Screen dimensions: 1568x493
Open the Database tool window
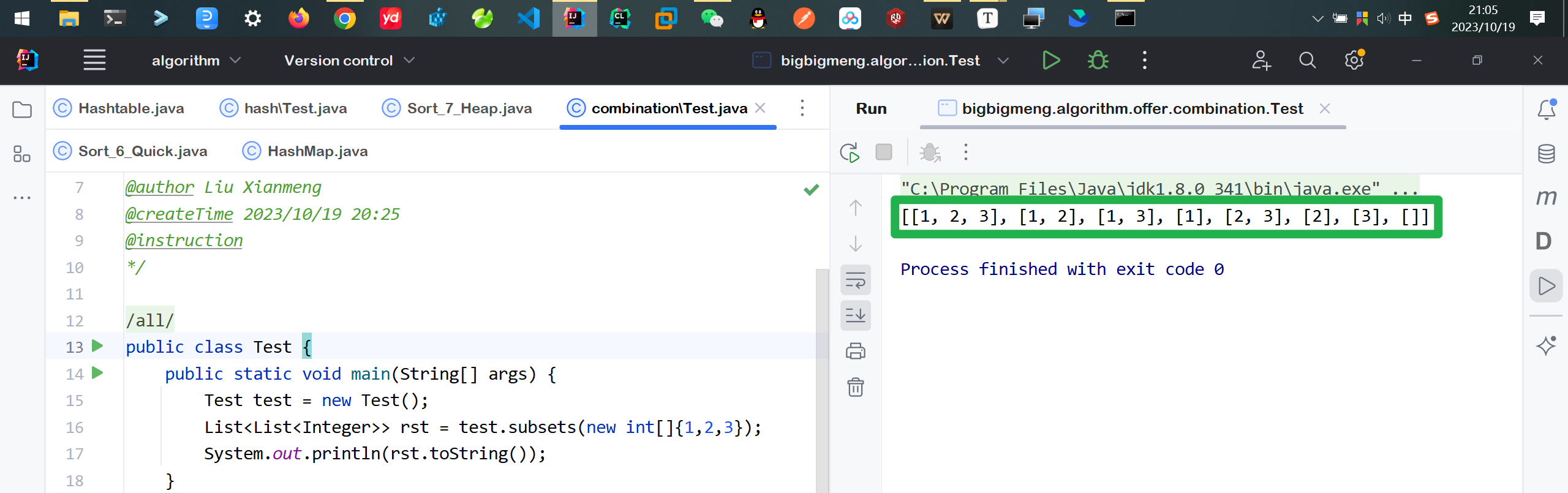pyautogui.click(x=1547, y=154)
